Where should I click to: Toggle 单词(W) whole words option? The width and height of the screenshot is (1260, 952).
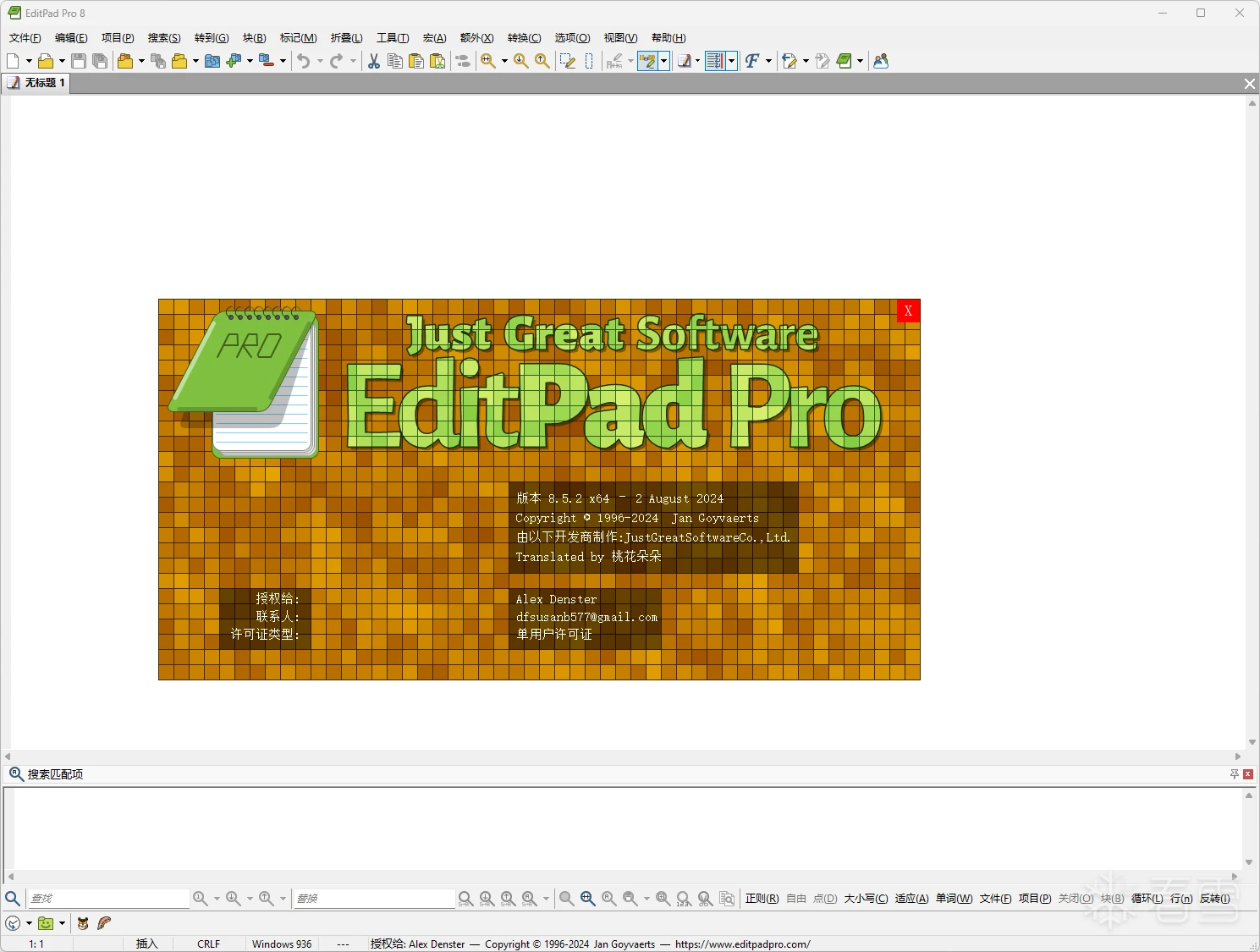(x=954, y=899)
